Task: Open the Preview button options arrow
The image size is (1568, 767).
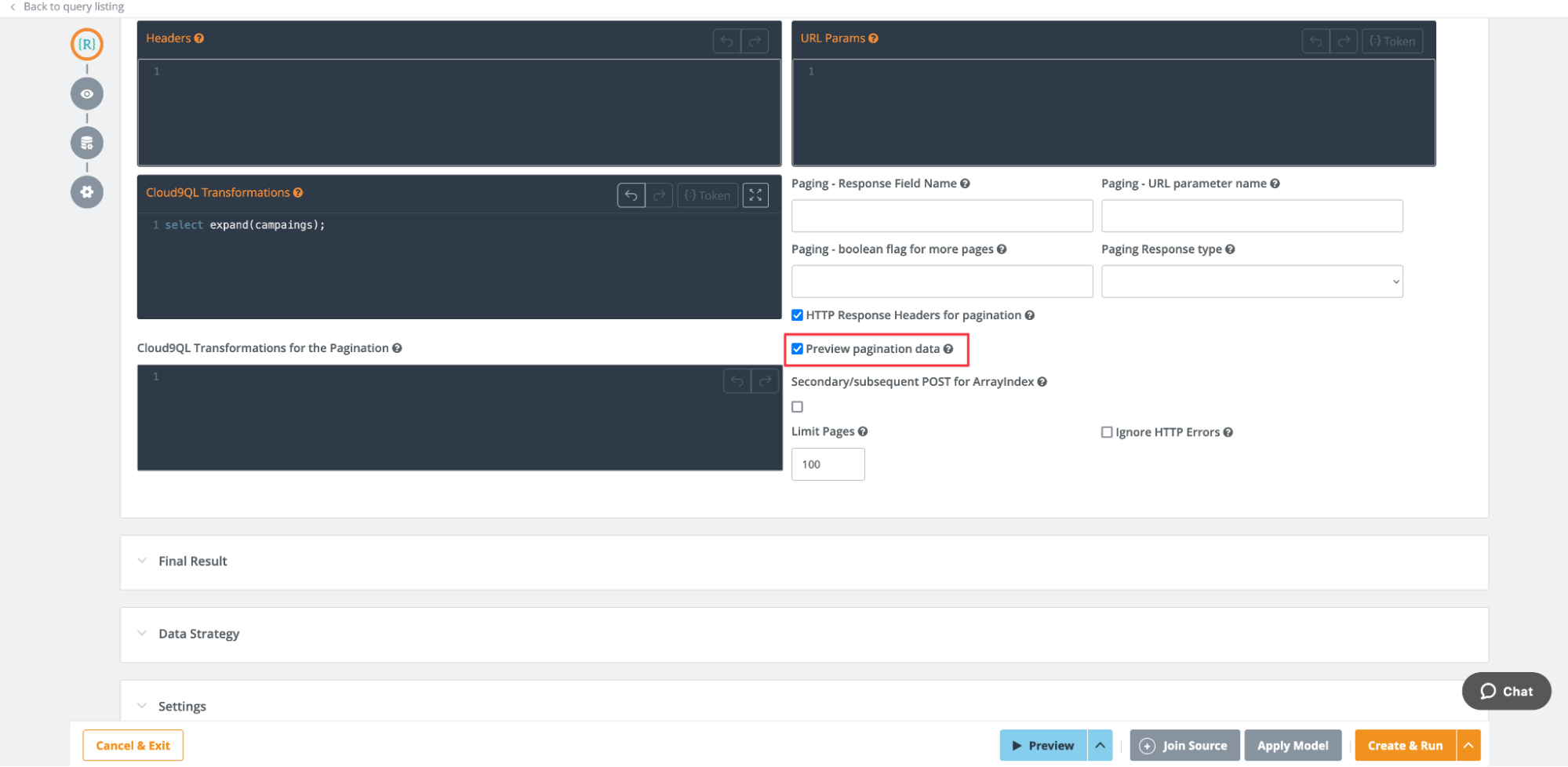Action: tap(1100, 745)
